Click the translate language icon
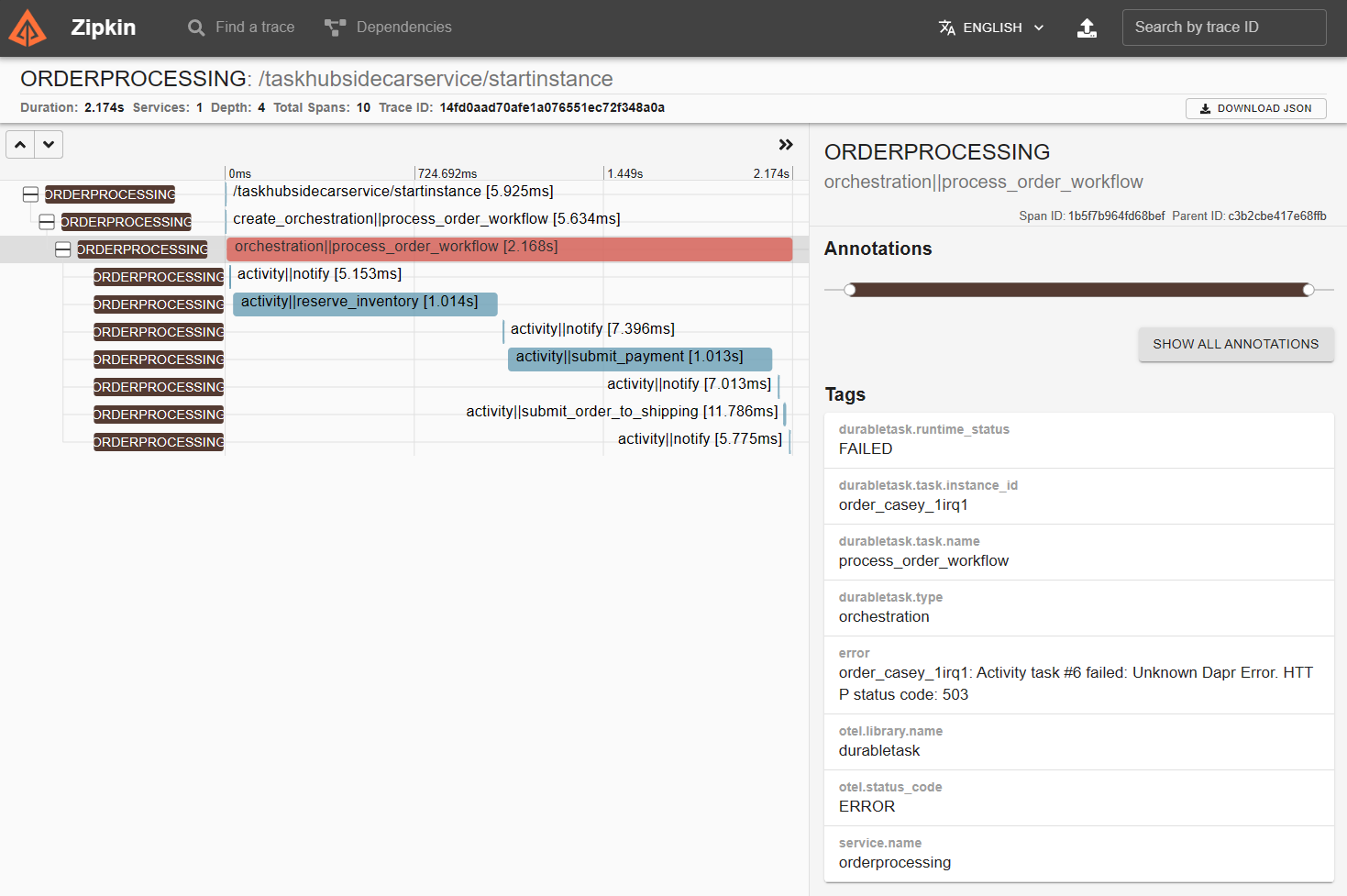1347x896 pixels. point(947,28)
